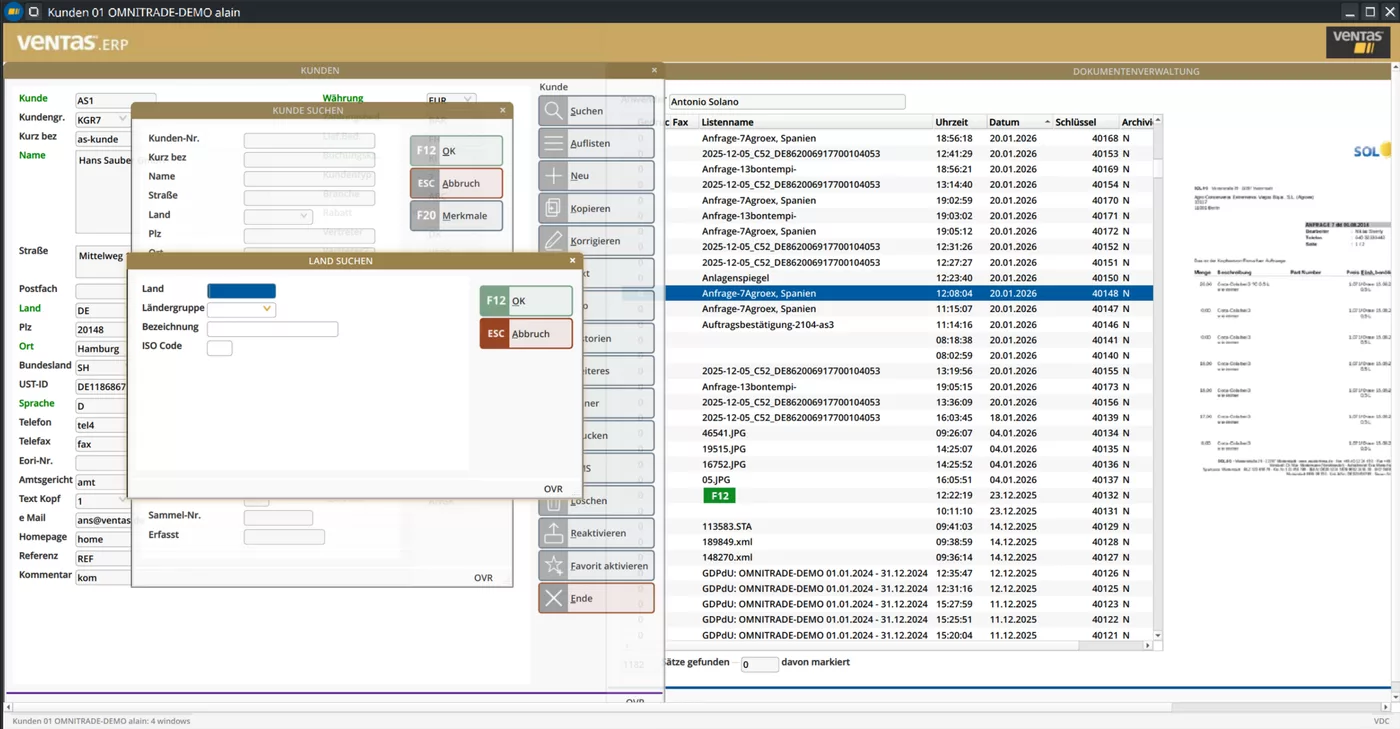Click the Kopieren copy icon

point(554,208)
